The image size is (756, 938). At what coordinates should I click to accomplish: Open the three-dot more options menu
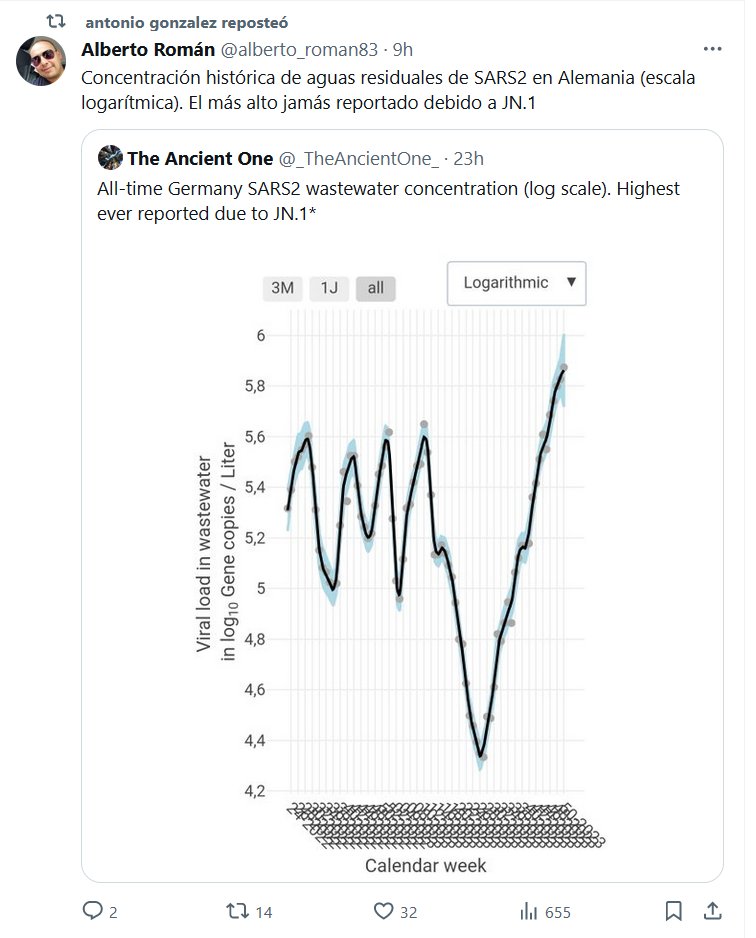point(712,48)
